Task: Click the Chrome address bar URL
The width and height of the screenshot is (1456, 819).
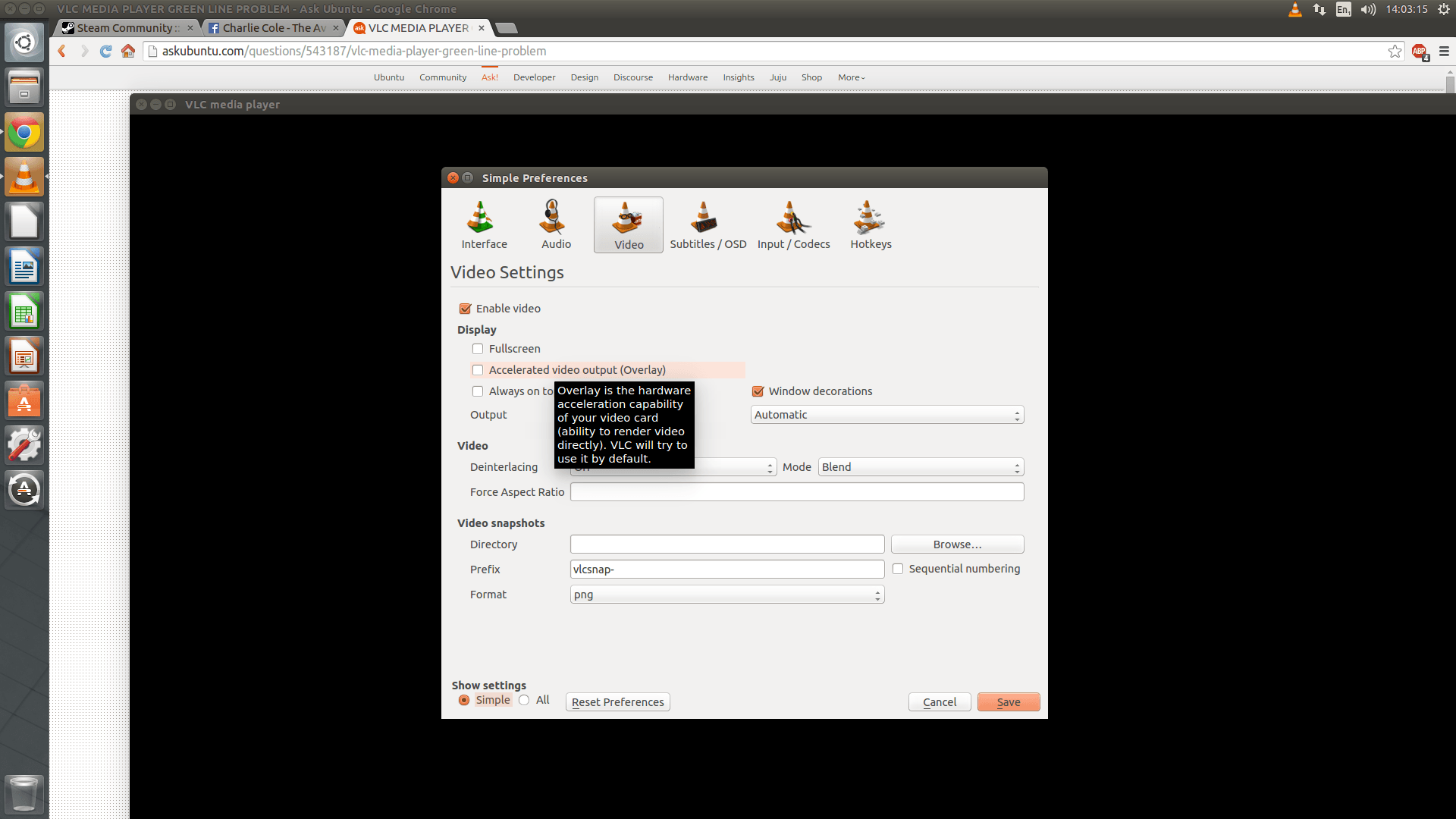Action: [x=354, y=51]
